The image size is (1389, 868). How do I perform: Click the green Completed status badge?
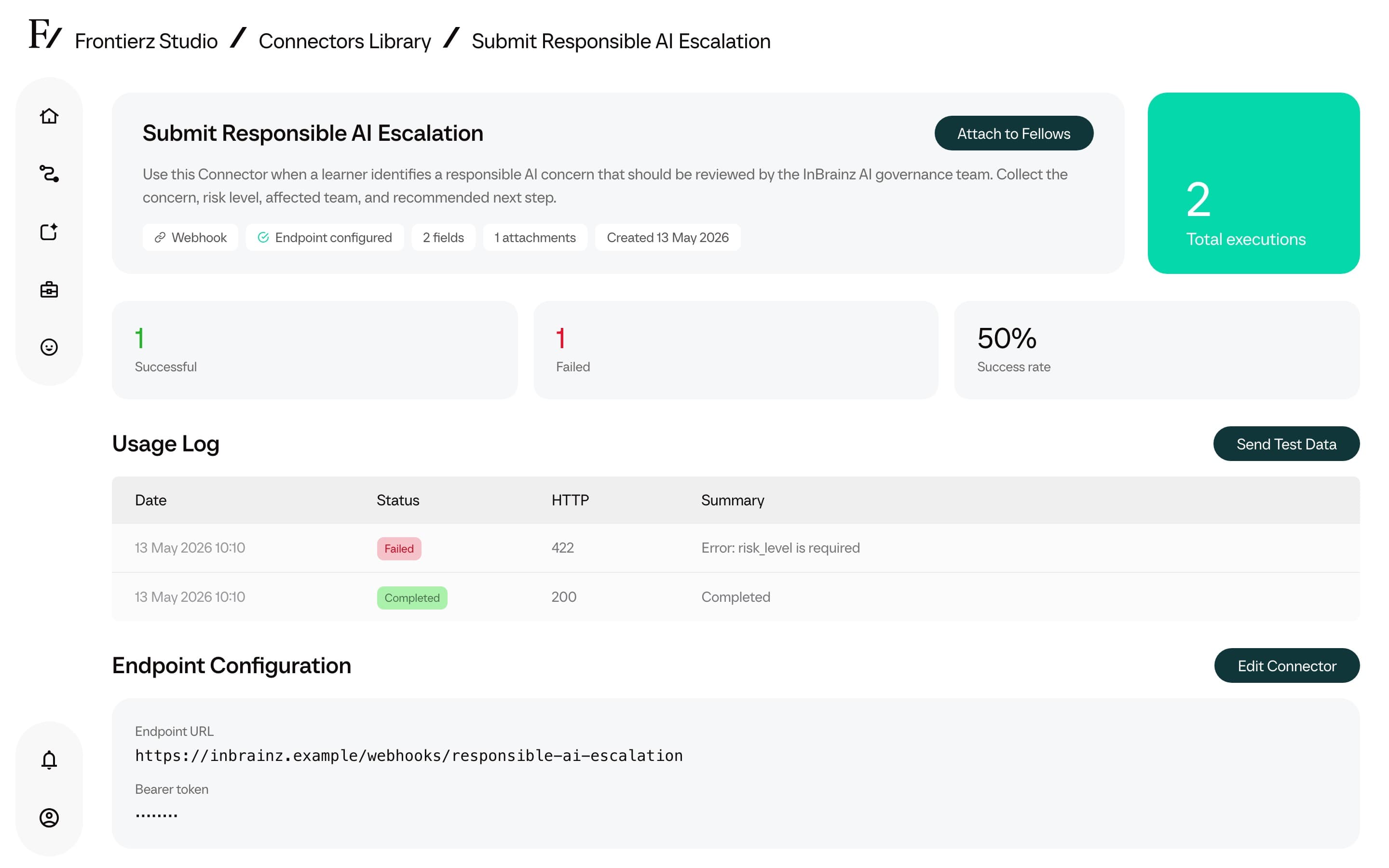(x=412, y=597)
